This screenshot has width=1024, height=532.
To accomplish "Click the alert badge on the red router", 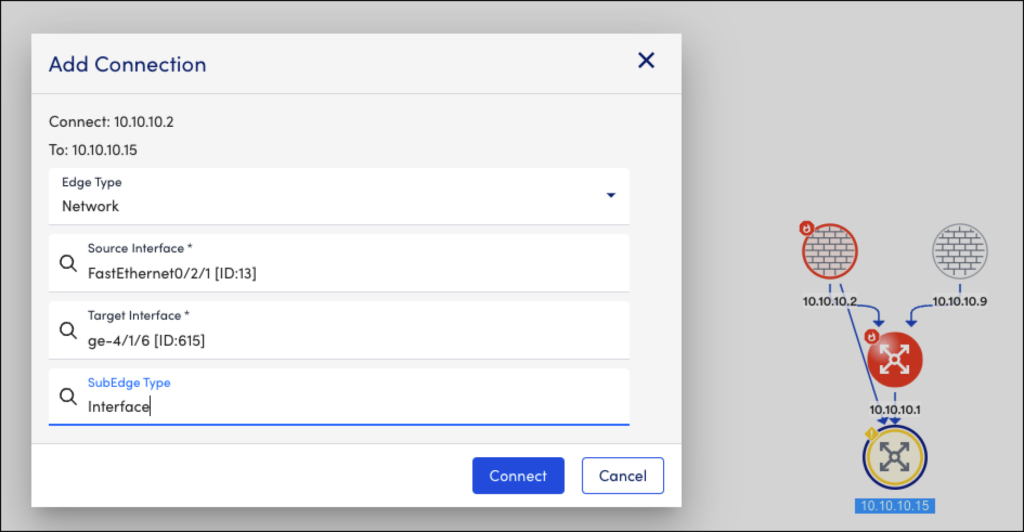I will coord(871,337).
